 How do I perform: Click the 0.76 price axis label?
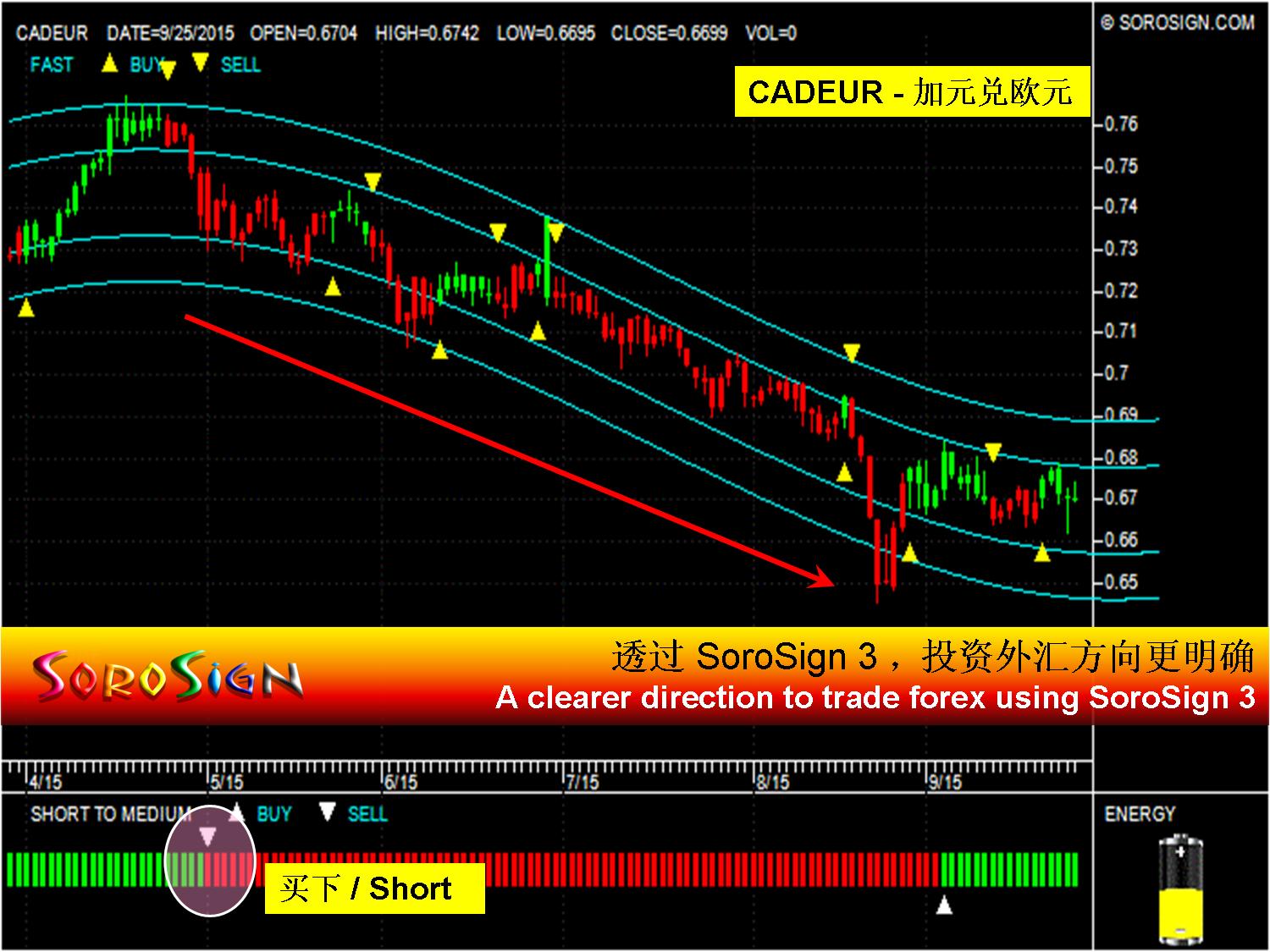click(x=1121, y=124)
